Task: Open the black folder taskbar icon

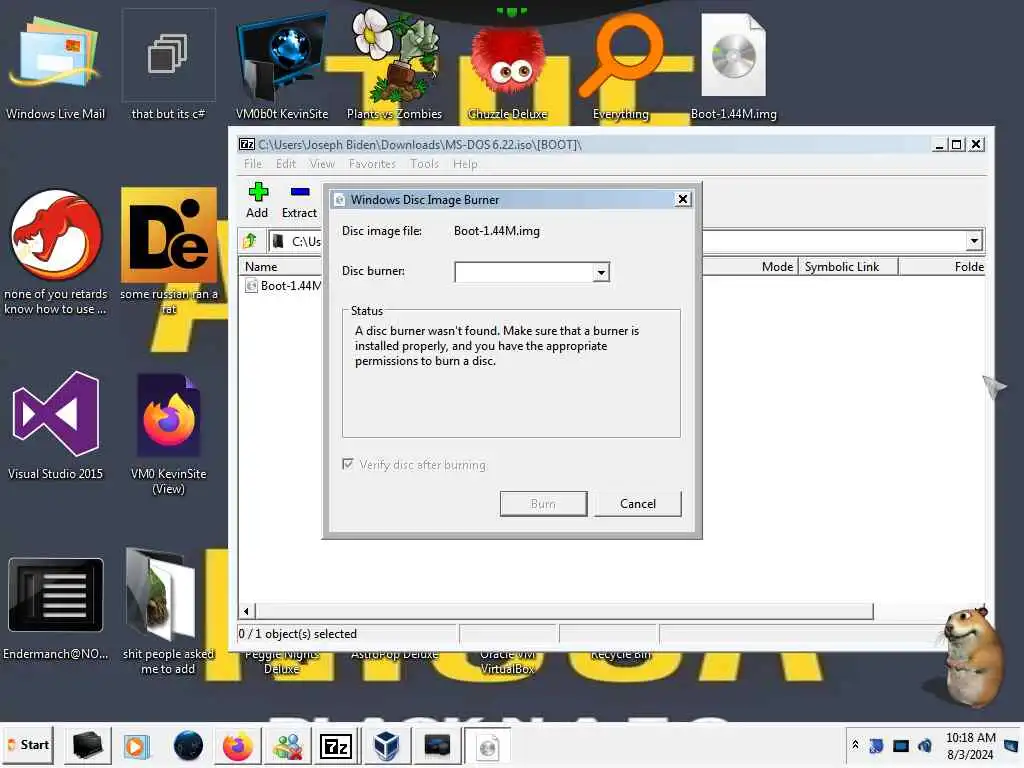Action: click(87, 746)
